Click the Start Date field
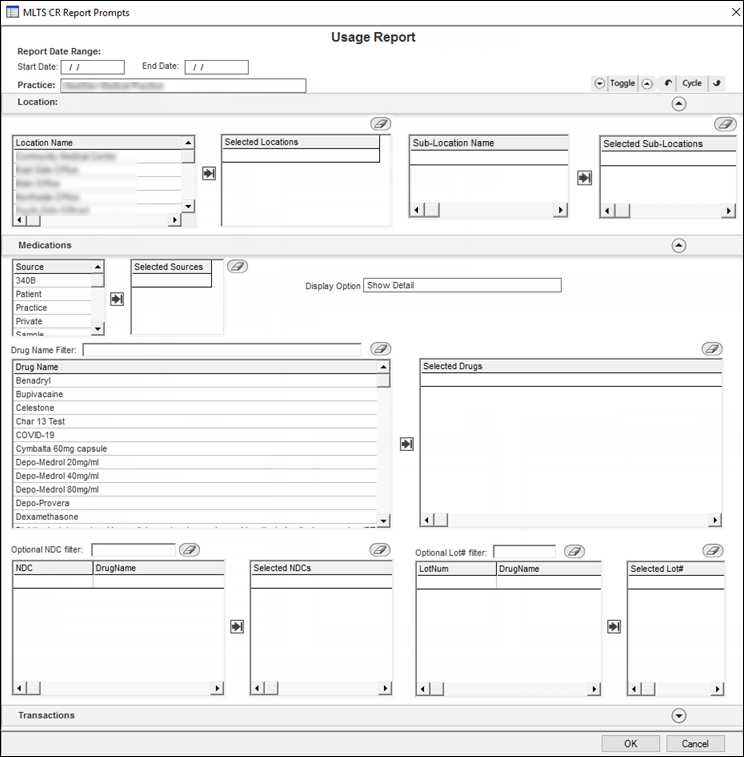 (93, 67)
